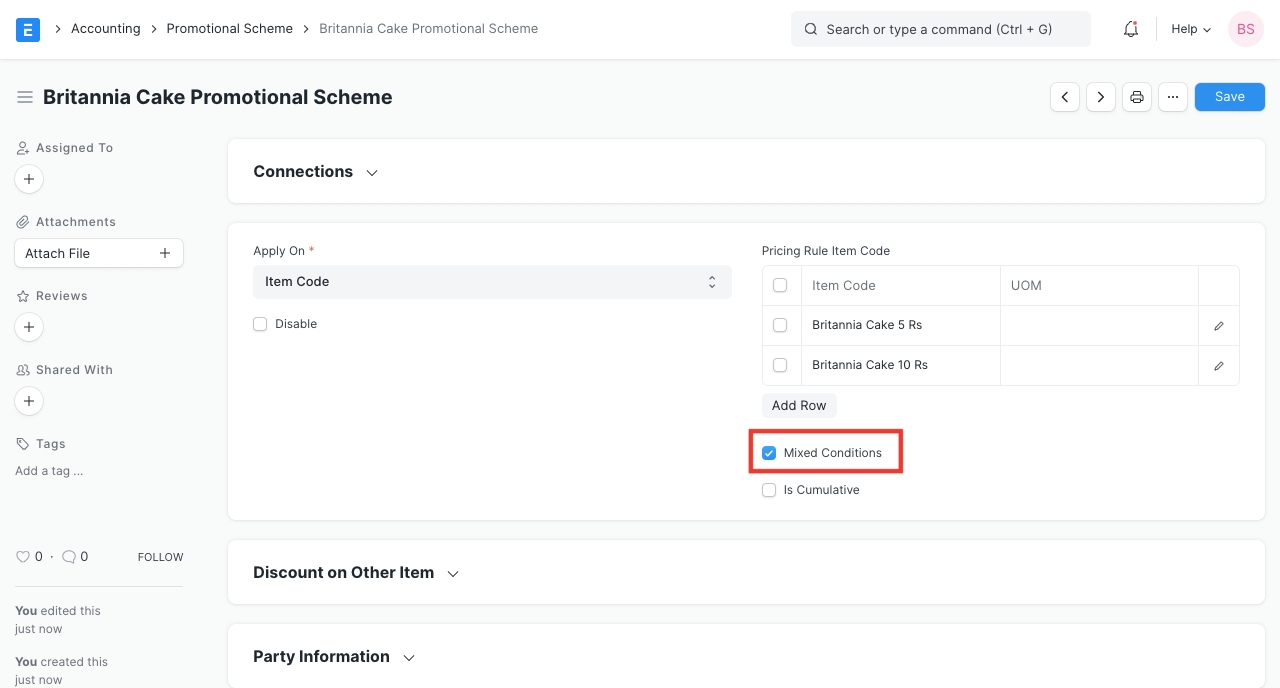Add an assignee with plus button
Screen dimensions: 1280x688
(x=29, y=179)
